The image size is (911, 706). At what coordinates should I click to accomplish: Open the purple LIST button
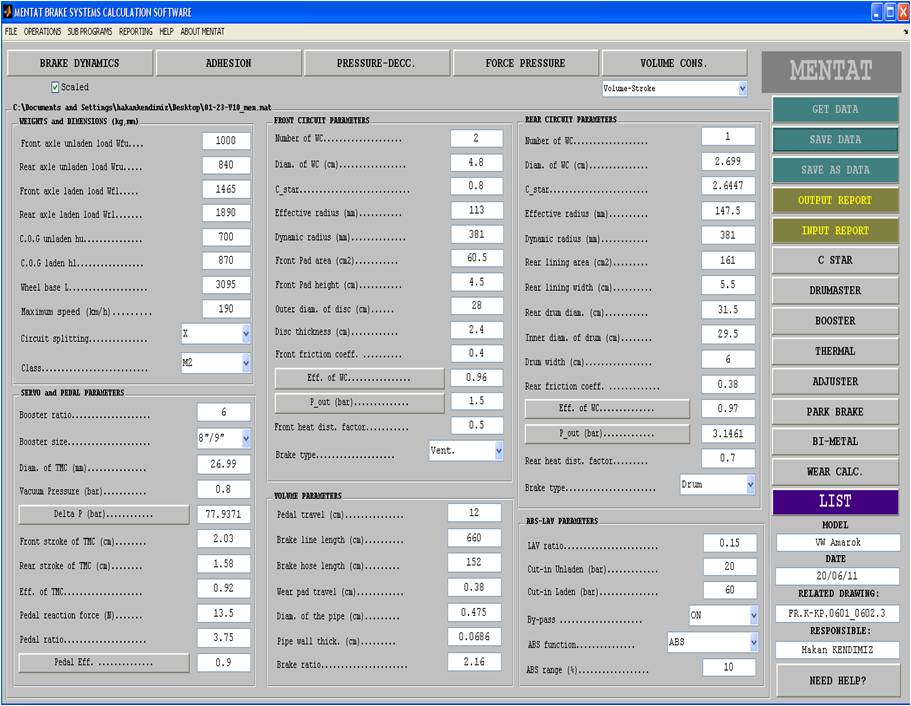(834, 501)
